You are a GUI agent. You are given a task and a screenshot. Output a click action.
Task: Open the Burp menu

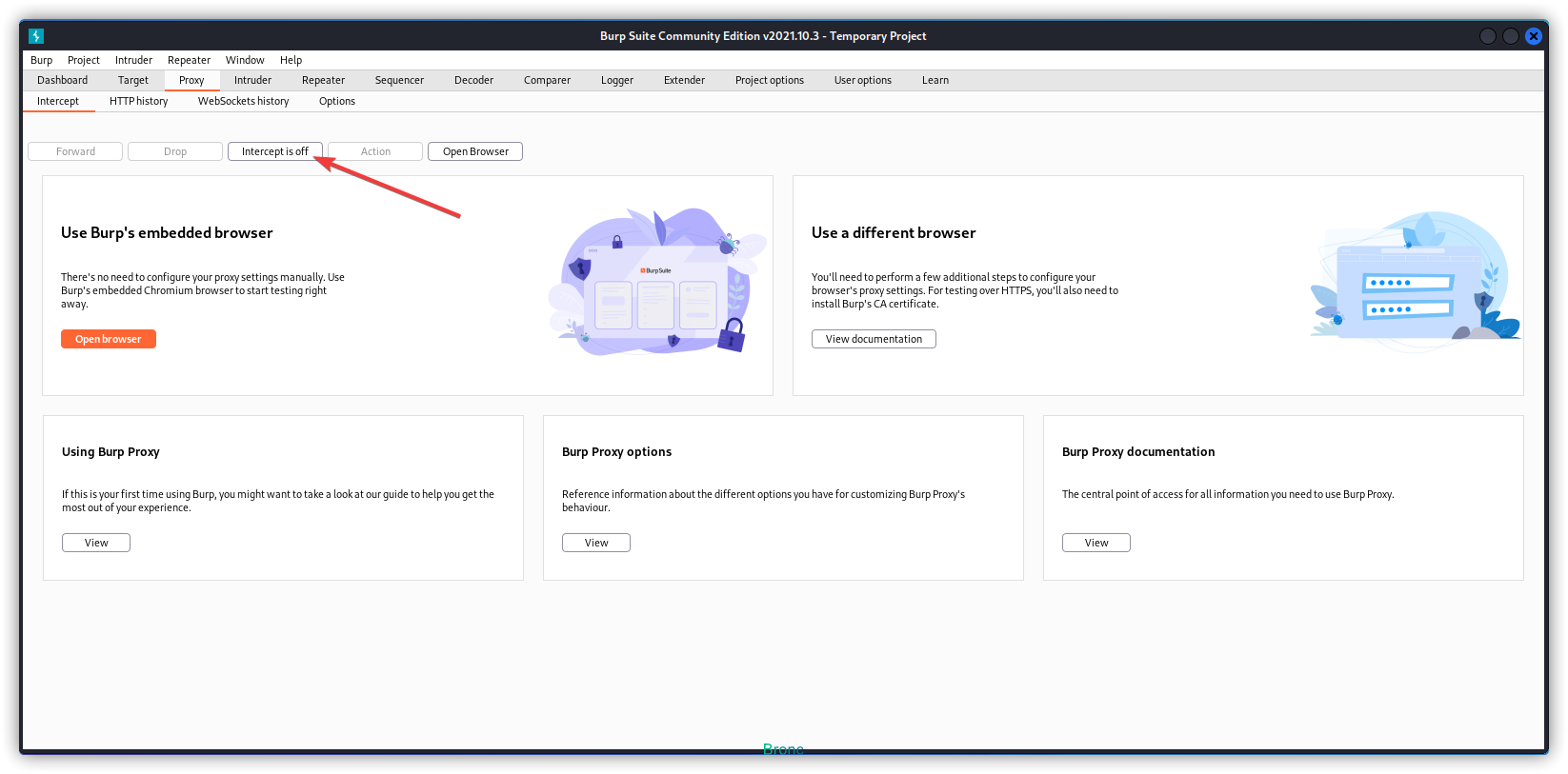pos(42,60)
